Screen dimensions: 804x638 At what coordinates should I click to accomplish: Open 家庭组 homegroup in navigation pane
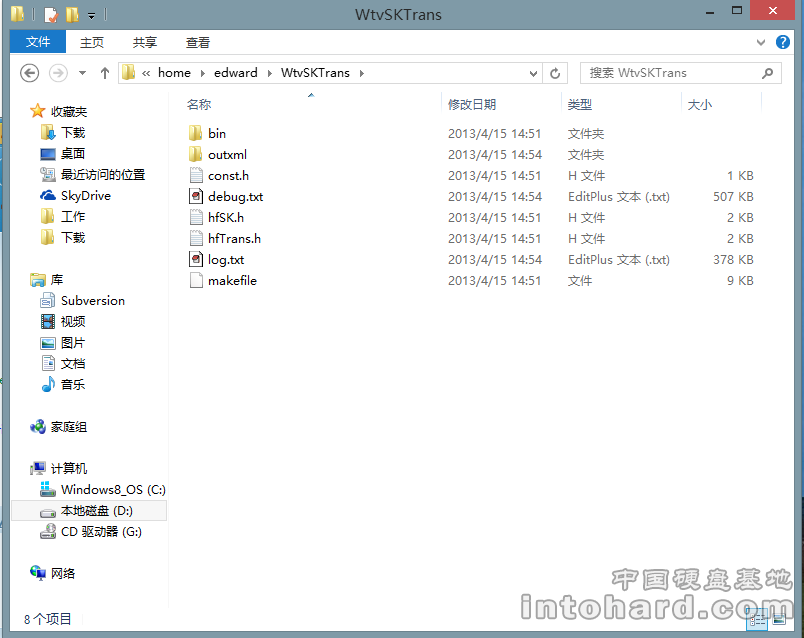coord(69,427)
